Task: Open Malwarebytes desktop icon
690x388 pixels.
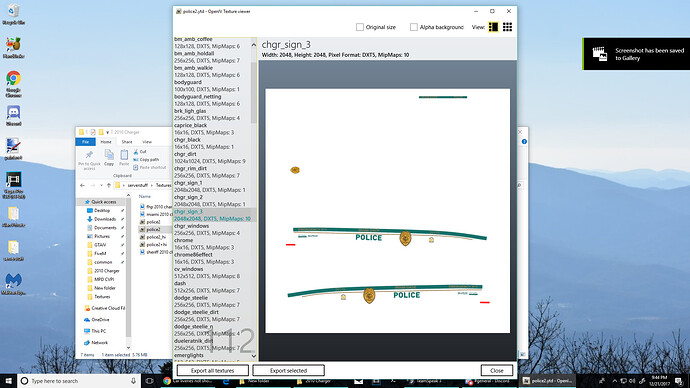Action: tap(14, 284)
